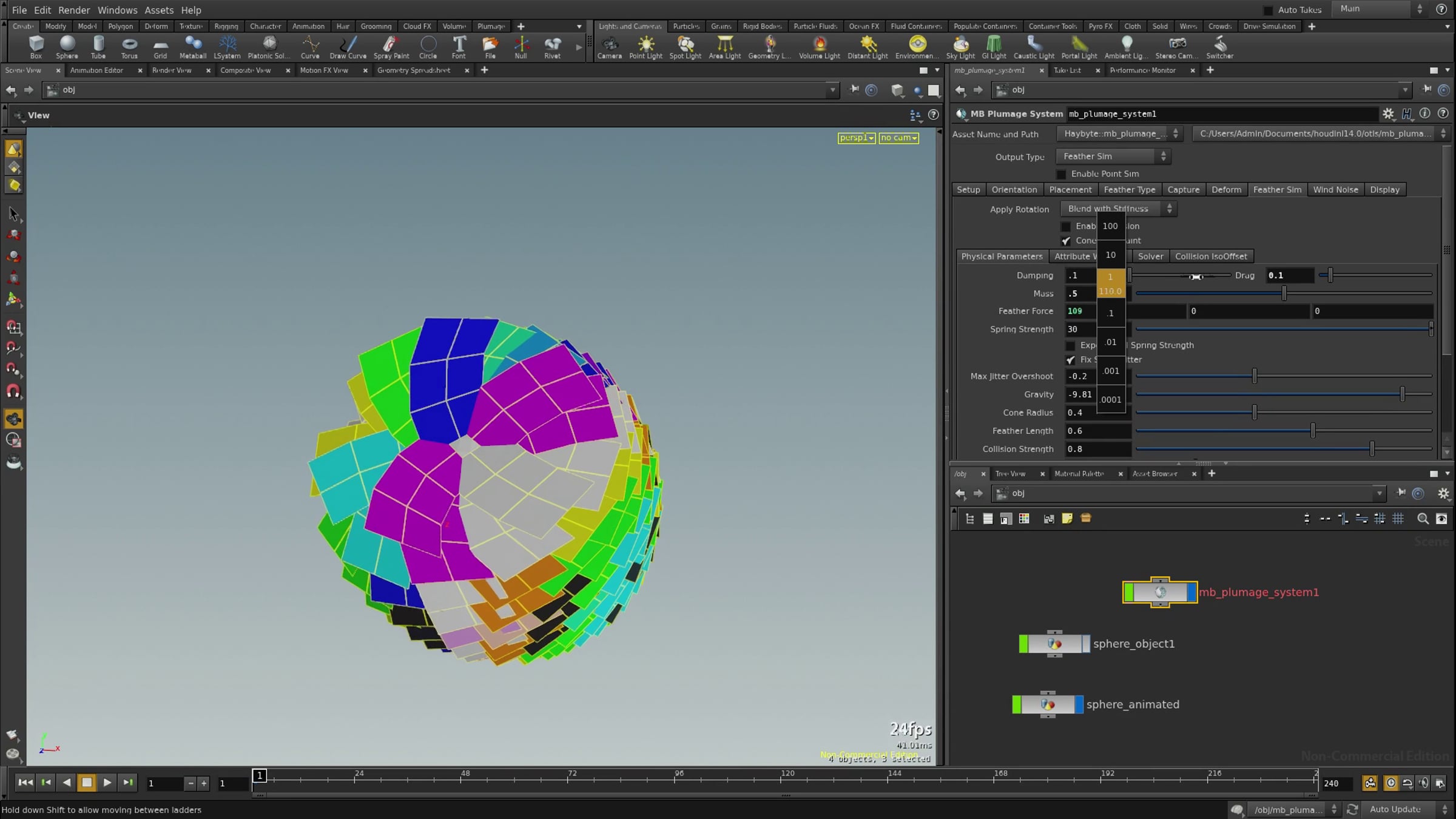
Task: Open the Windows menu
Action: [117, 10]
